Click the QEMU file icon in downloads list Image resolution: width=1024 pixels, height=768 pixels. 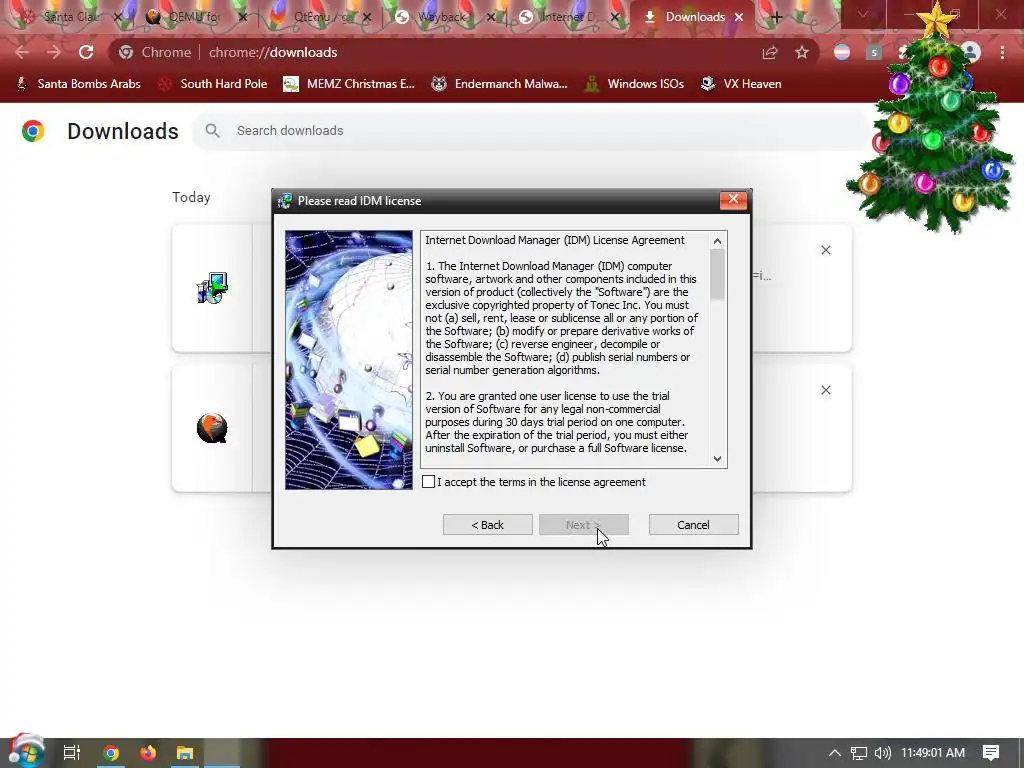tap(212, 428)
